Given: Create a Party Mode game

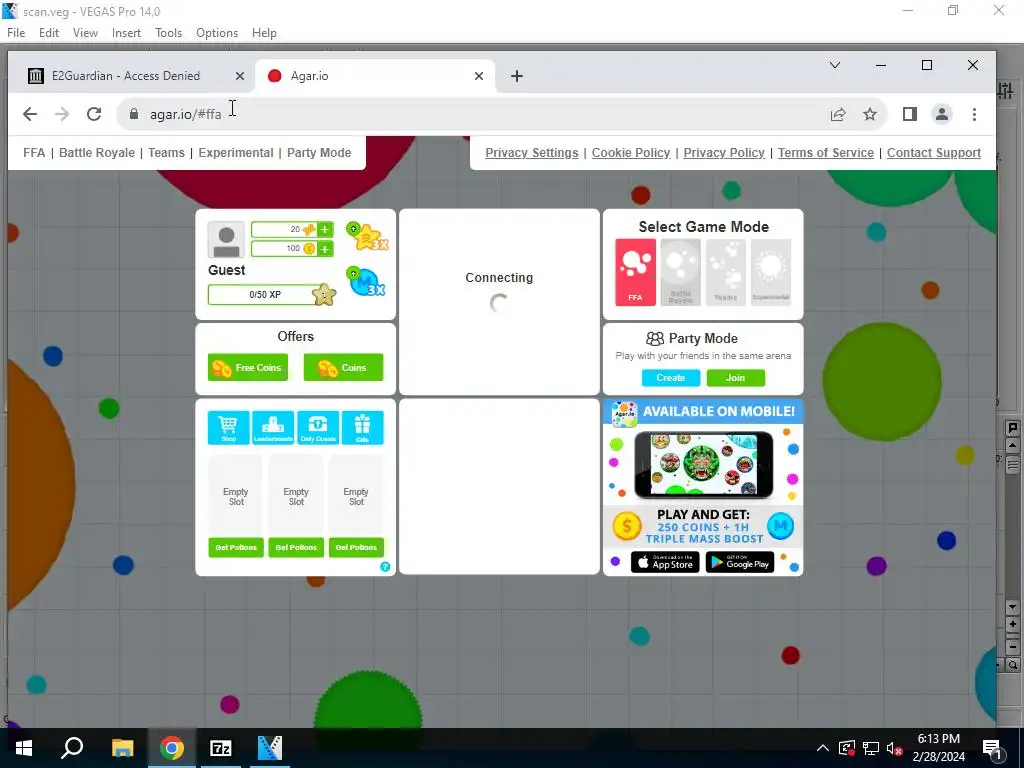Looking at the screenshot, I should (x=671, y=377).
